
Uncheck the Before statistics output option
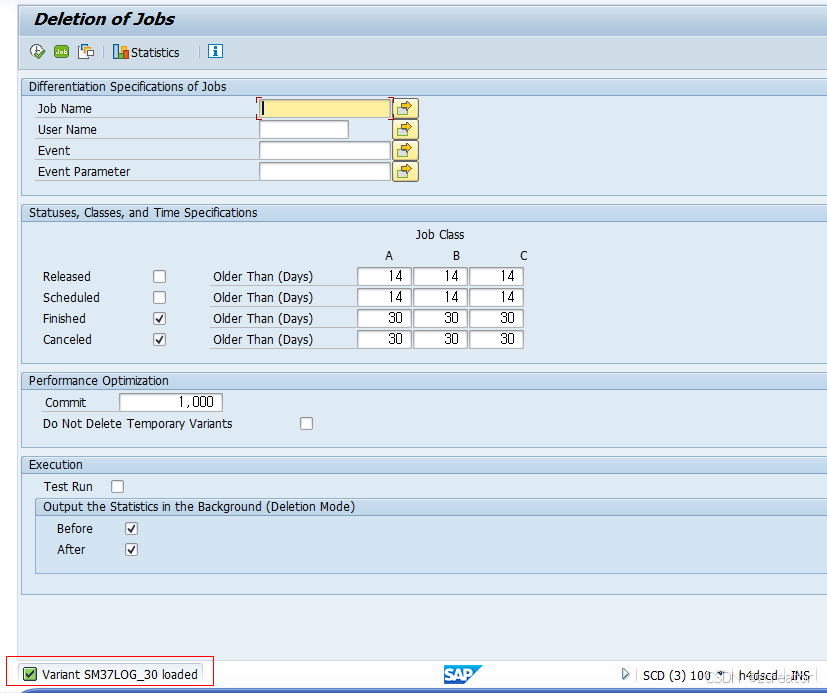131,528
